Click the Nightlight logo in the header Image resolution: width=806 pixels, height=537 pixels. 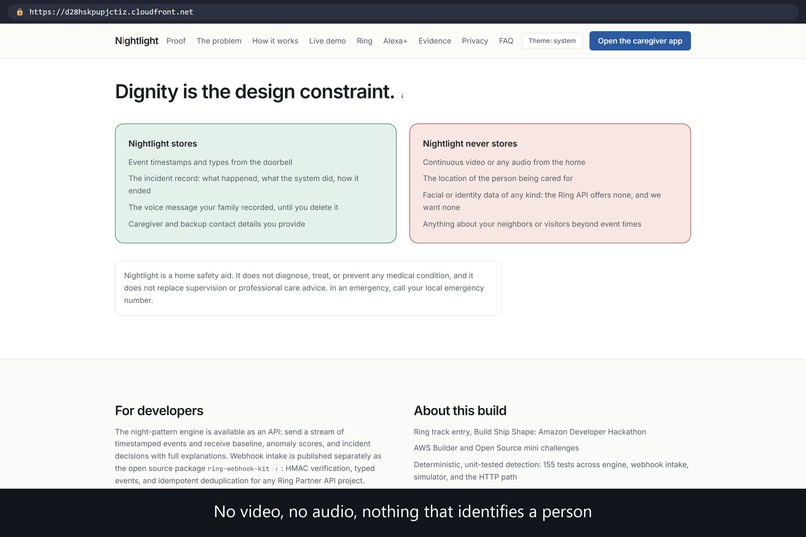(136, 41)
